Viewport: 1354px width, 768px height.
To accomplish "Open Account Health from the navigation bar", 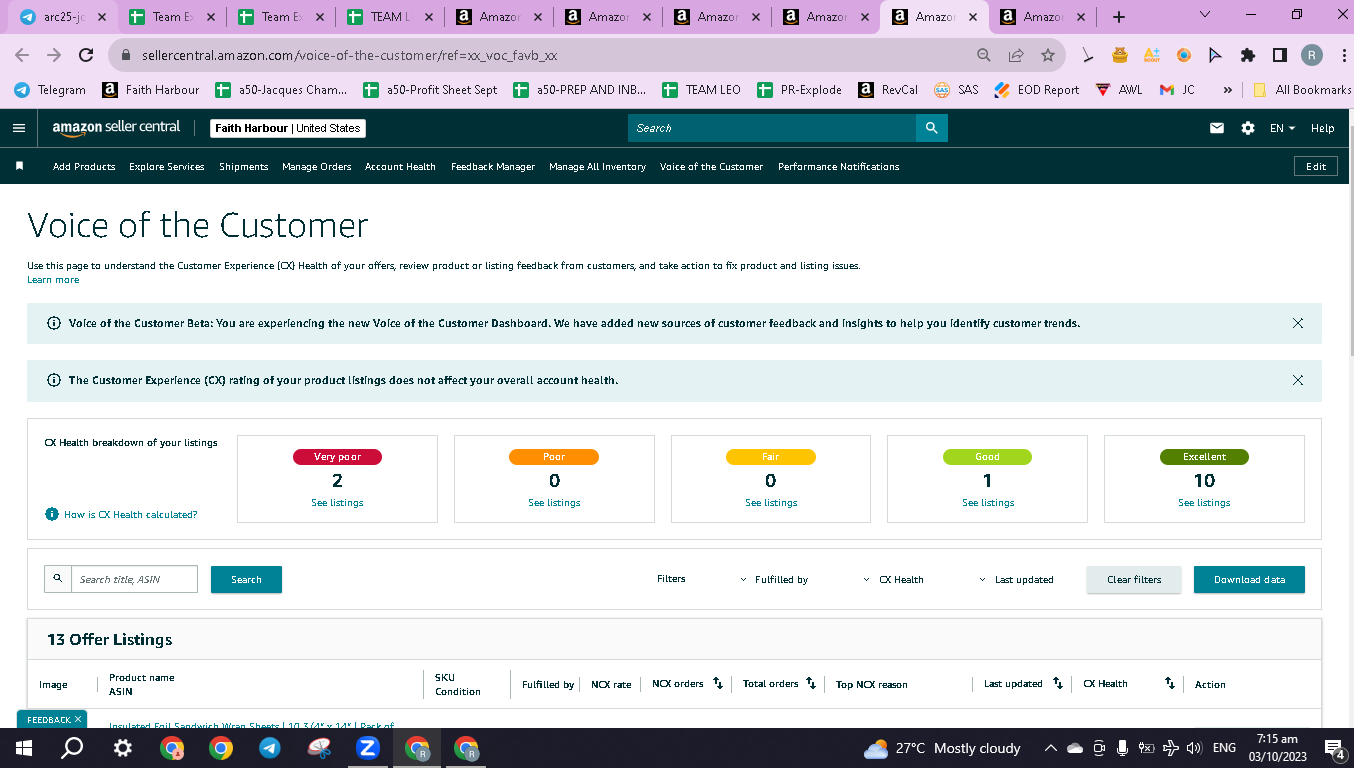I will (x=400, y=166).
